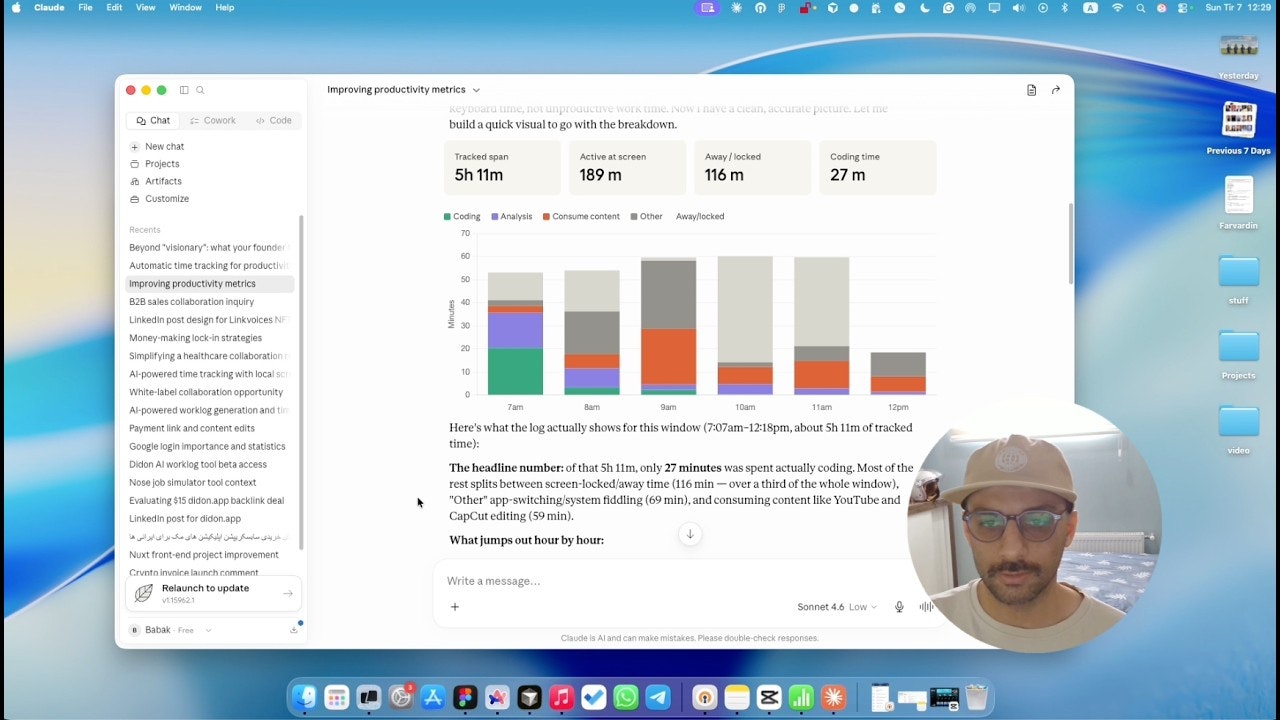Toggle the Away/locked legend entry

point(700,216)
